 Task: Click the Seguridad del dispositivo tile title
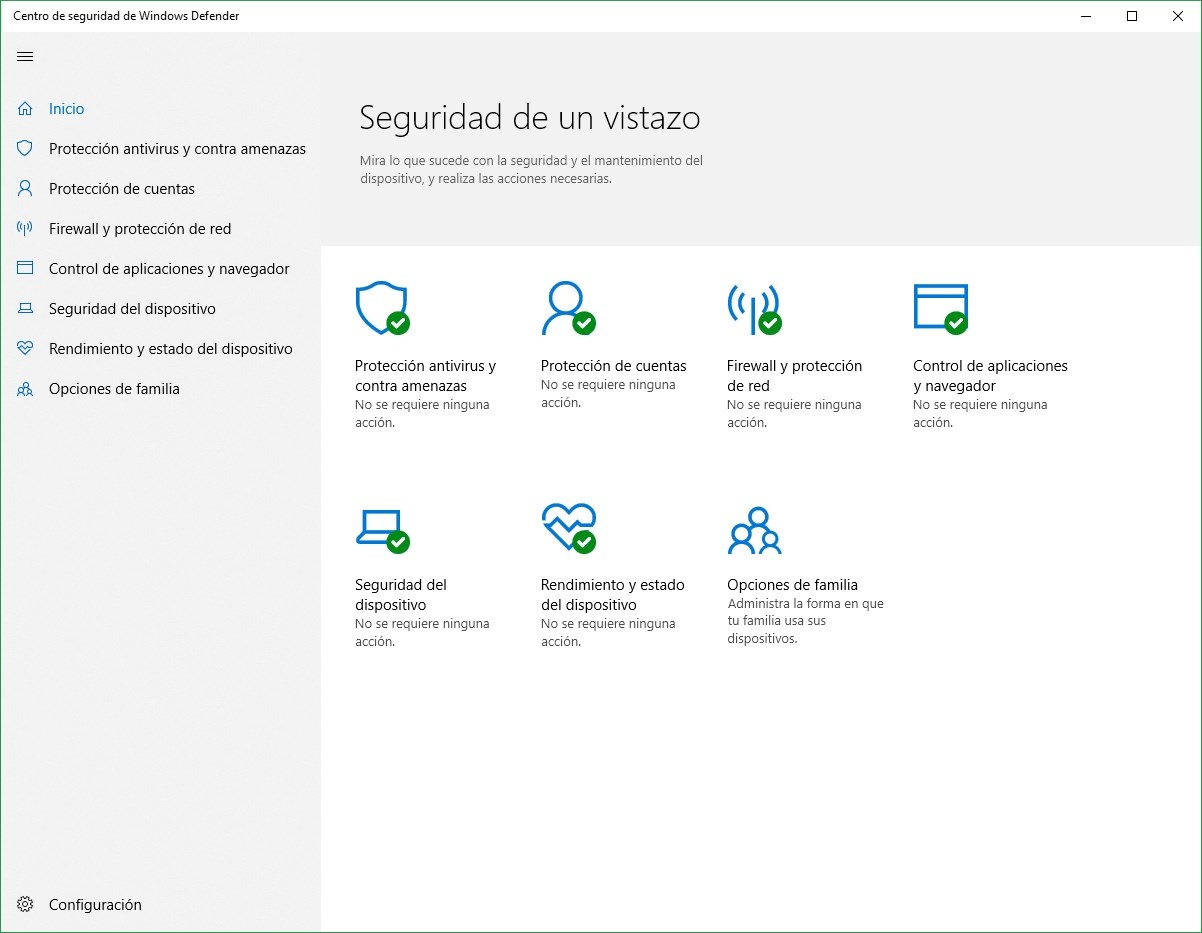pyautogui.click(x=401, y=594)
